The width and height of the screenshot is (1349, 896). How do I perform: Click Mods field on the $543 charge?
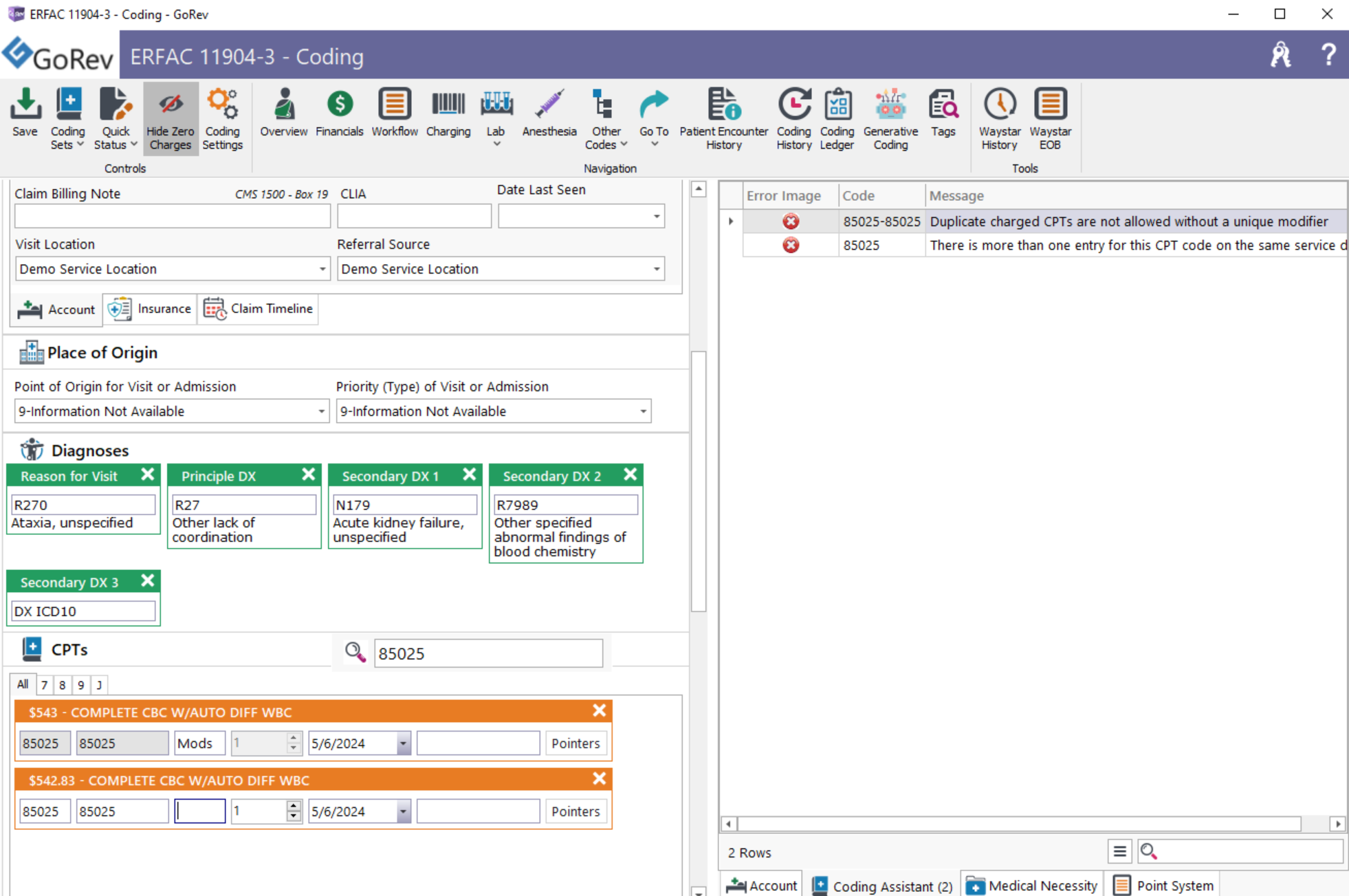[x=199, y=743]
